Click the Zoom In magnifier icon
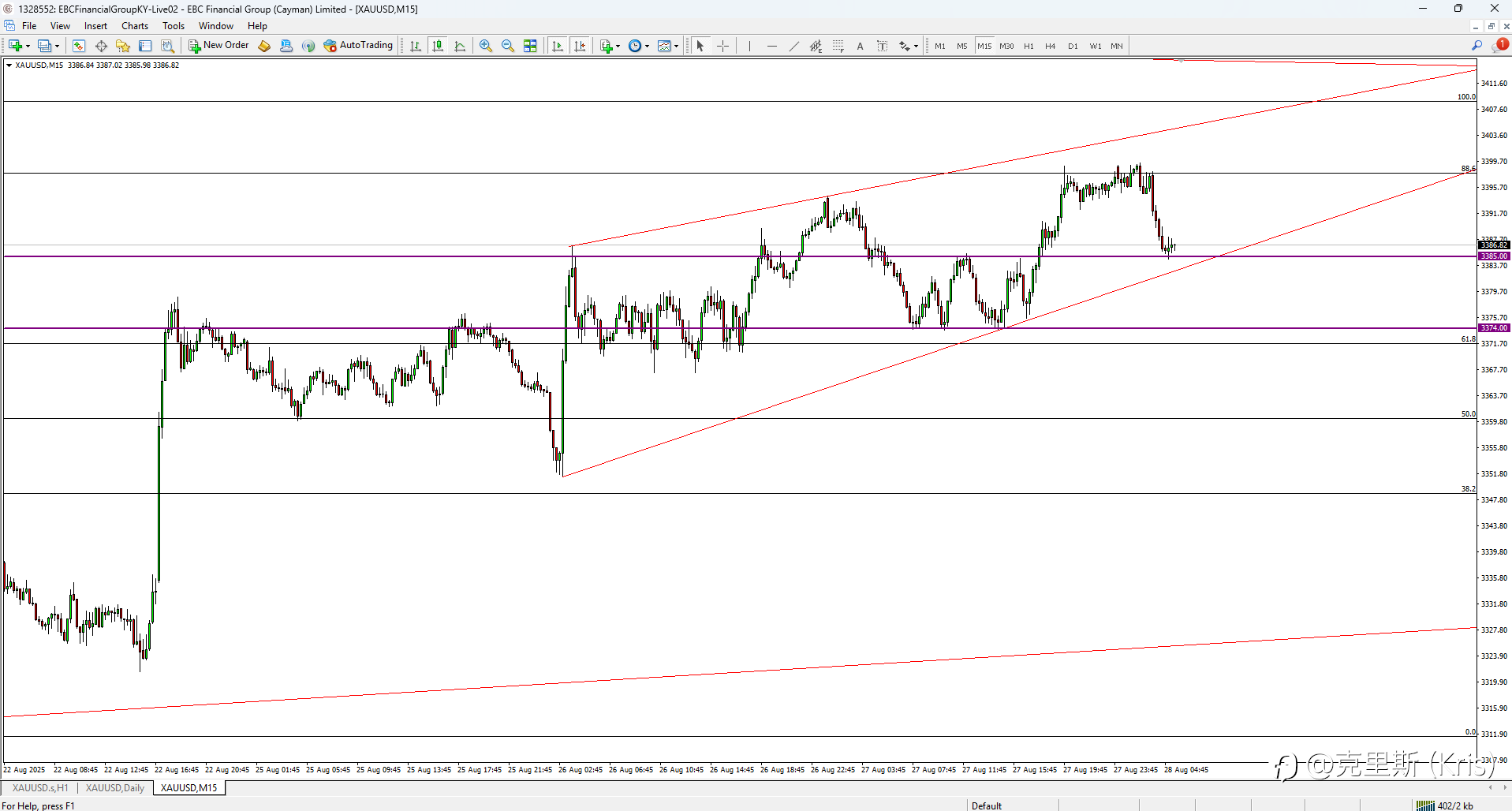 [486, 46]
